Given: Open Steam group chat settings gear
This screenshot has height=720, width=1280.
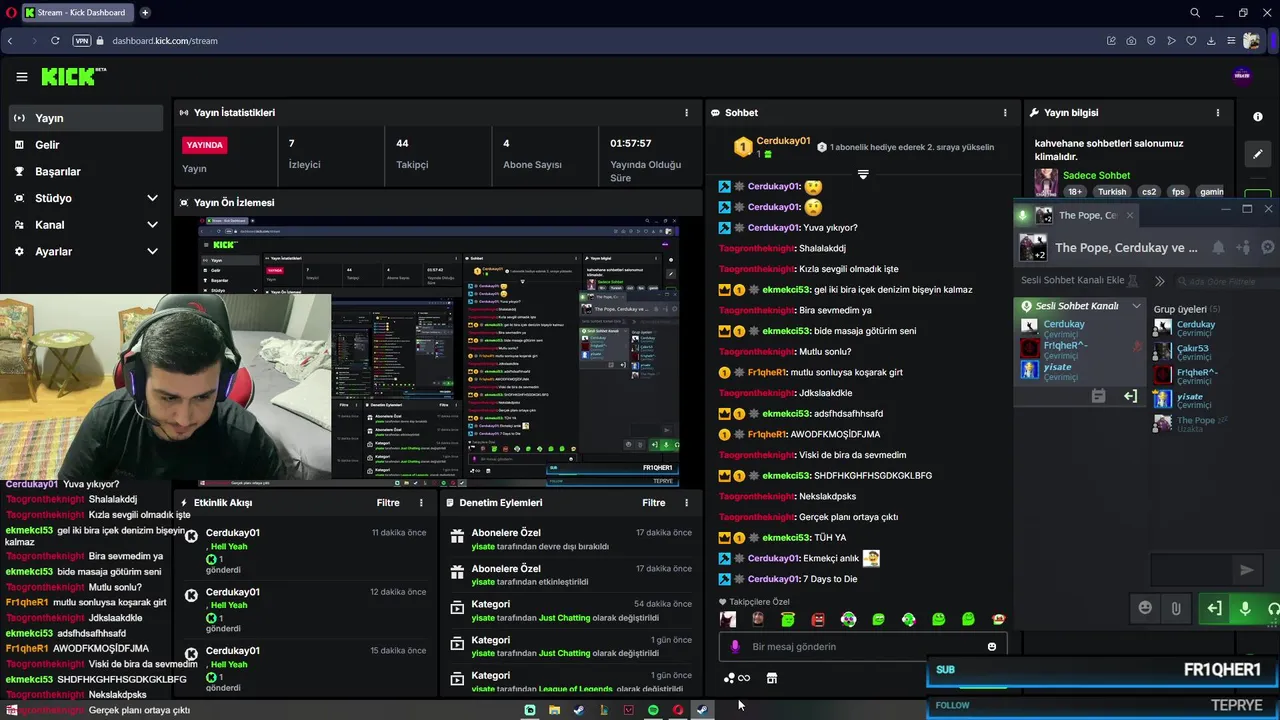Looking at the screenshot, I should coord(1268,247).
